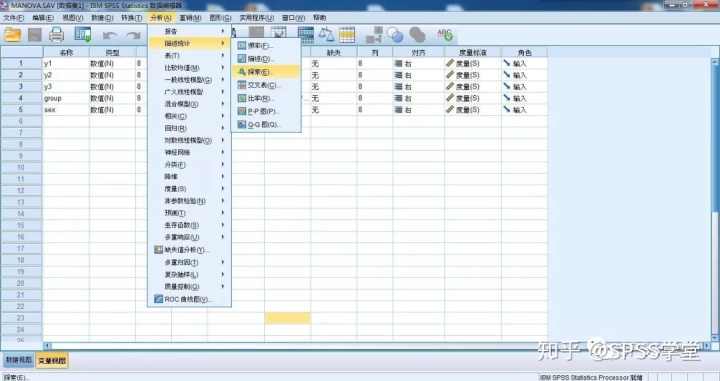Click the vertical scrollbar on right edge
This screenshot has width=720, height=381.
tap(714, 200)
